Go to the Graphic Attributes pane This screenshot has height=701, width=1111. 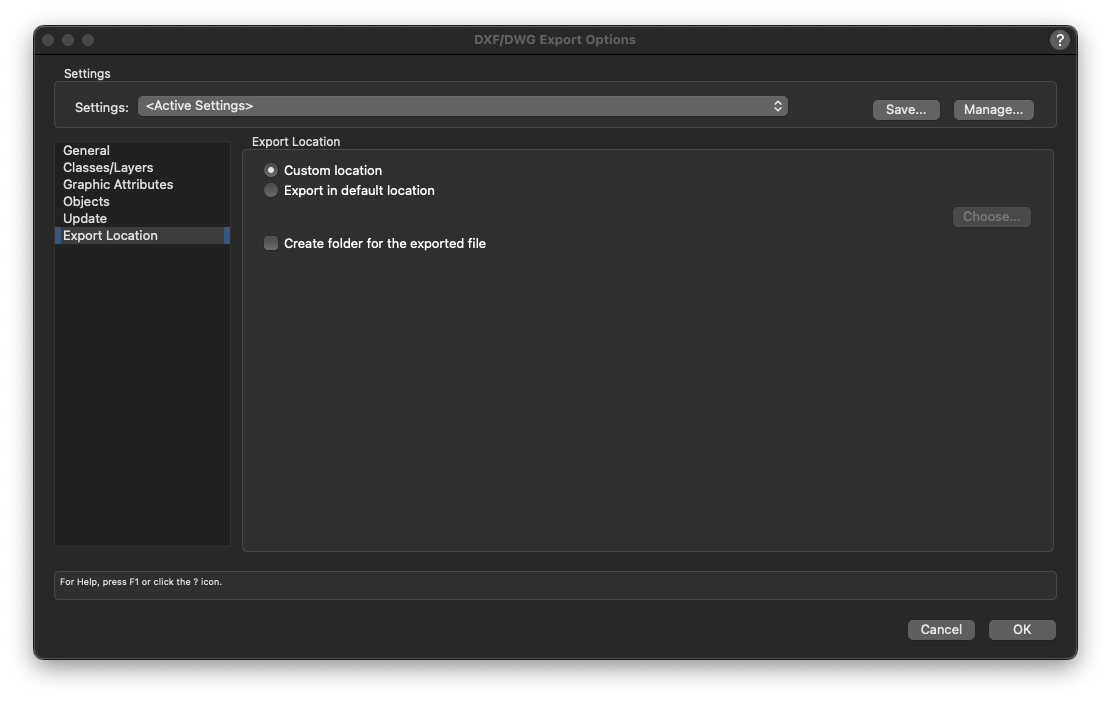tap(118, 185)
